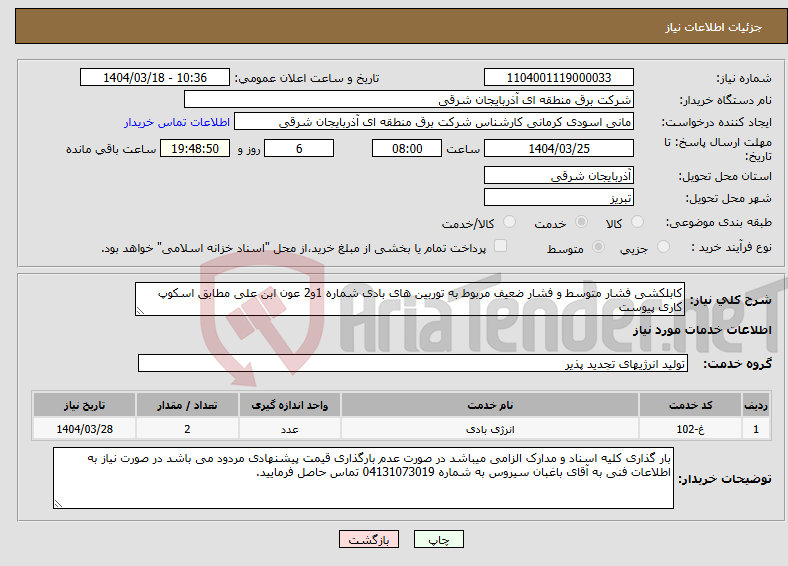Click the شماره نیاز field 1104001119000033

pos(558,77)
